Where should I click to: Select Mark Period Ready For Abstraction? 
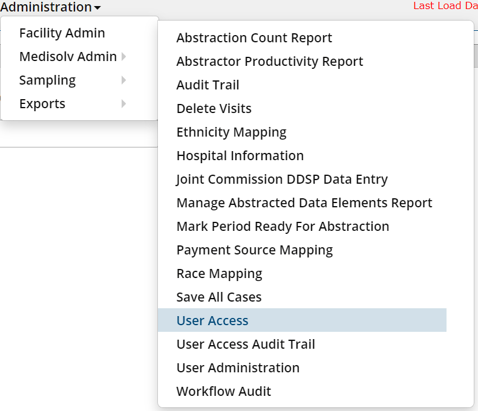(283, 226)
